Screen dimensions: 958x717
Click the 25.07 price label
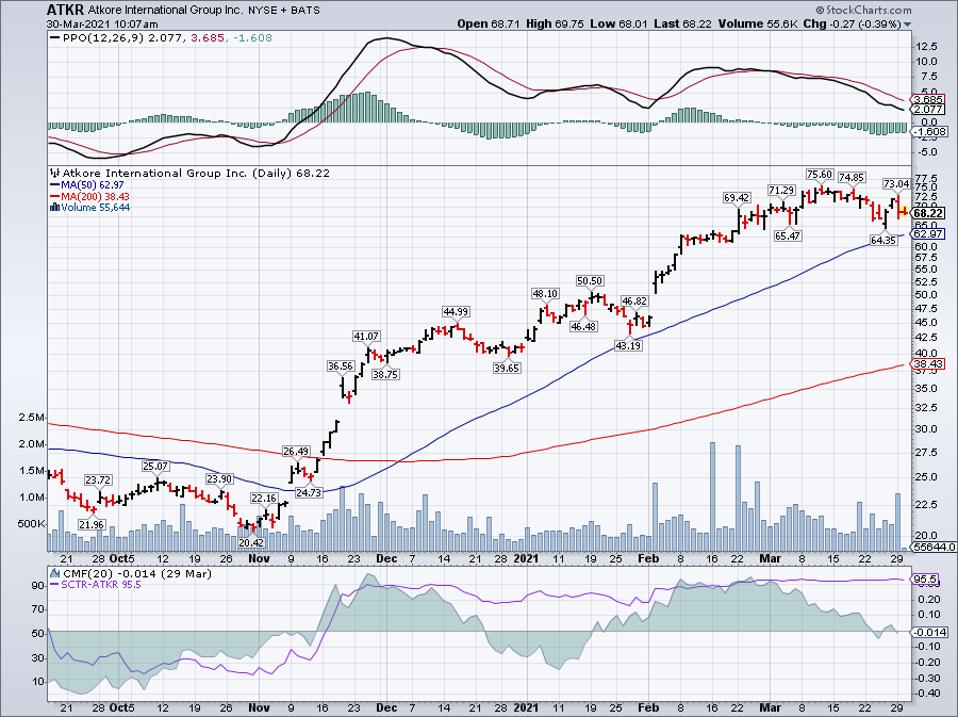point(155,466)
